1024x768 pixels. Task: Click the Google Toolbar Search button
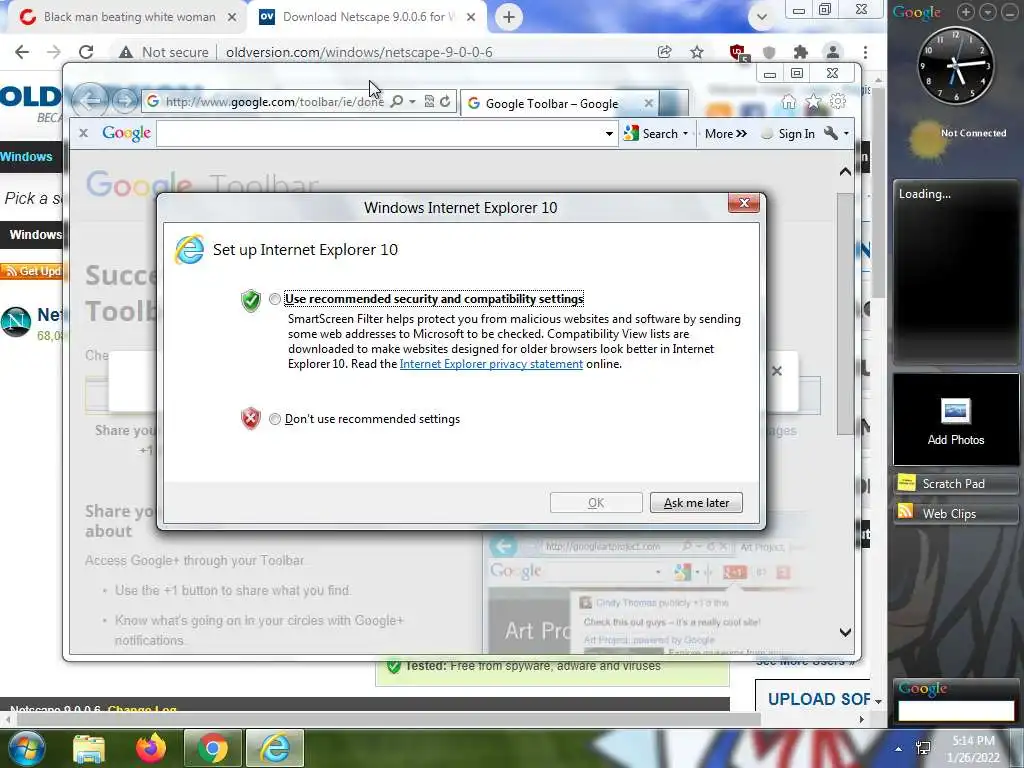(651, 134)
